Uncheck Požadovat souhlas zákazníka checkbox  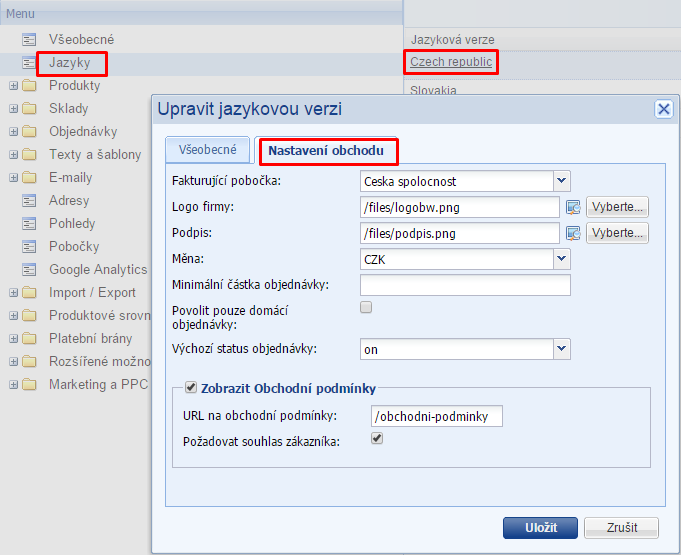[377, 438]
